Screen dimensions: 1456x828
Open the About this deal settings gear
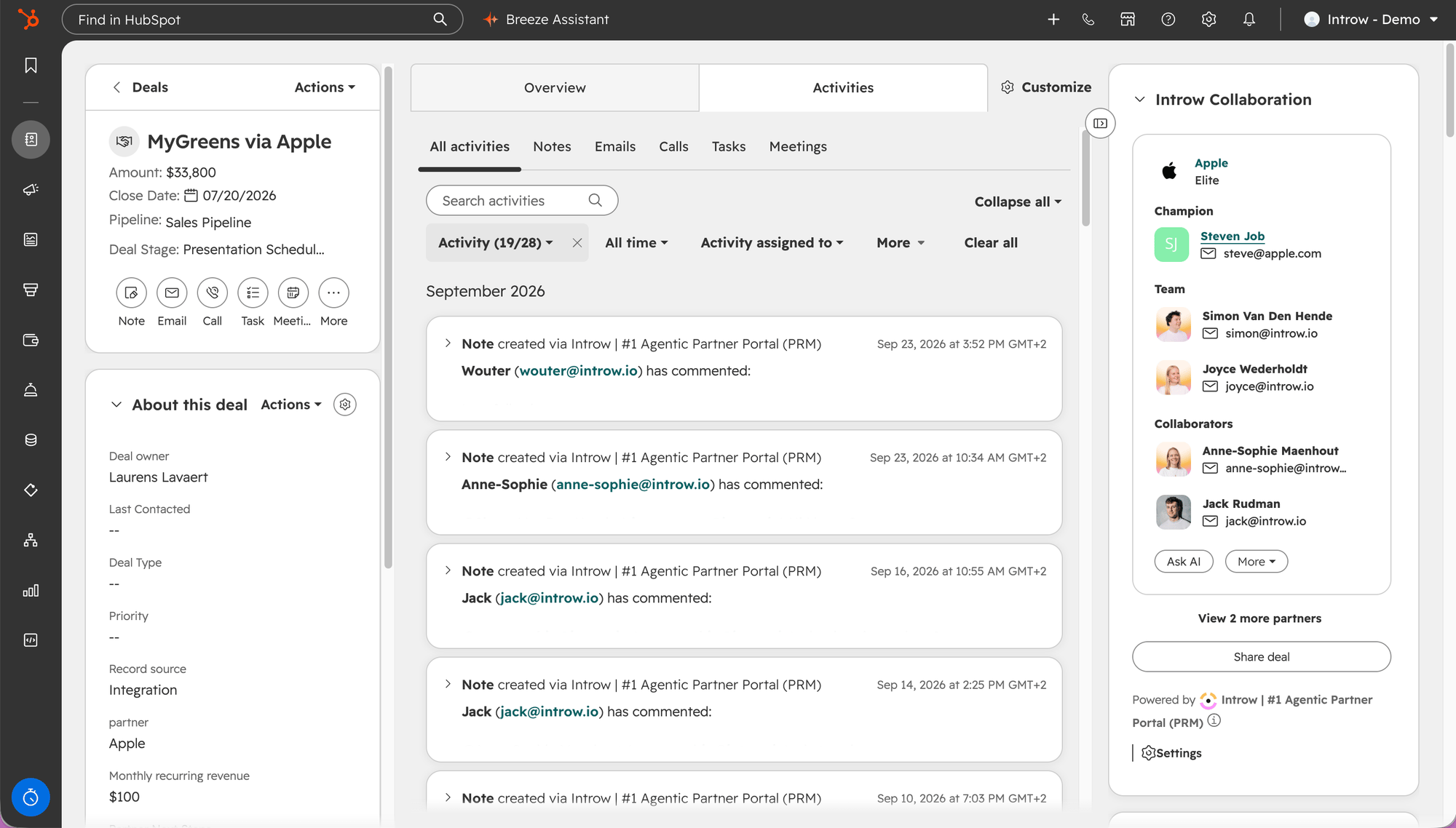click(x=345, y=405)
